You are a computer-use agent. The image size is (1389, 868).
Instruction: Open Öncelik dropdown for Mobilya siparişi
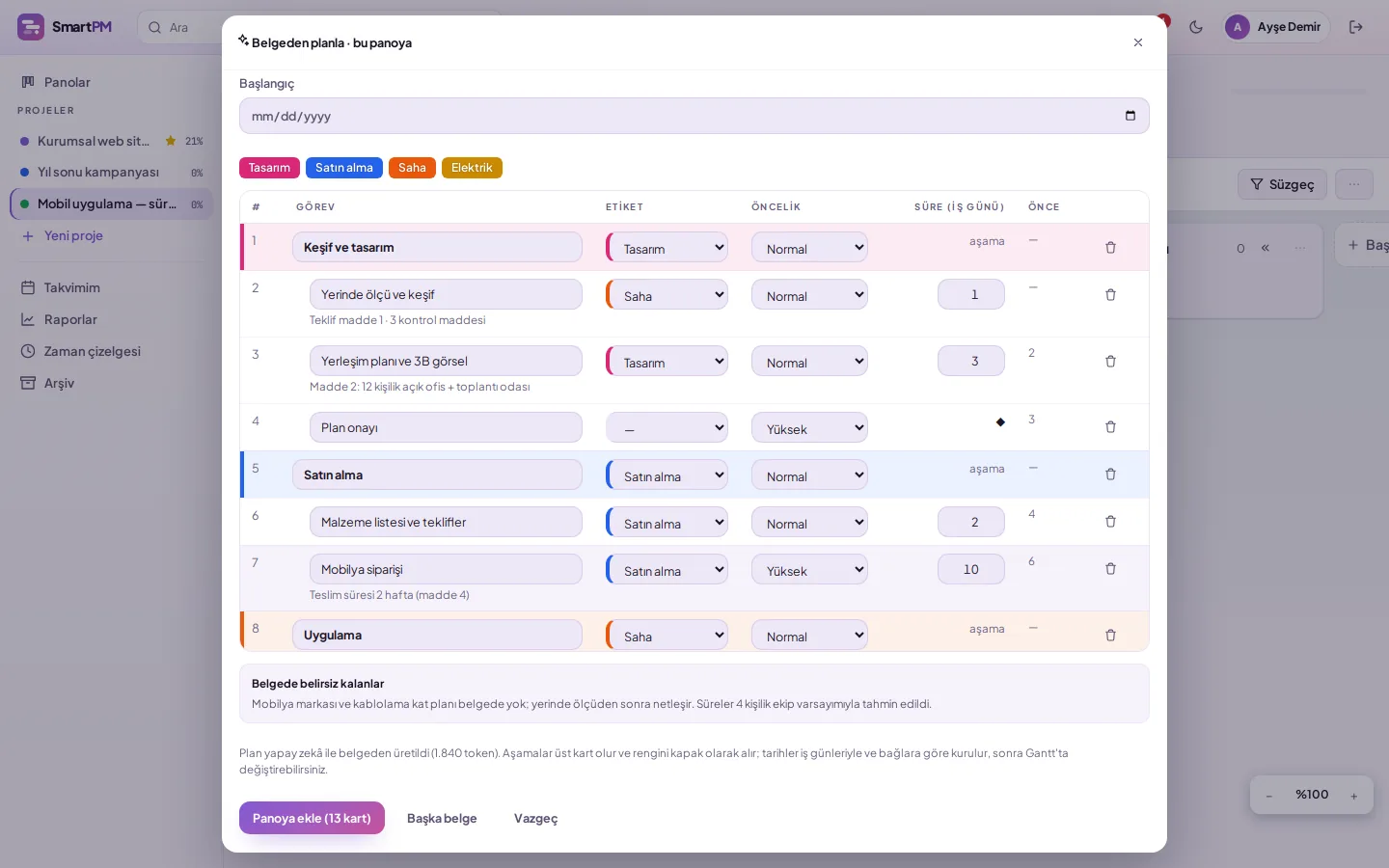pos(809,570)
